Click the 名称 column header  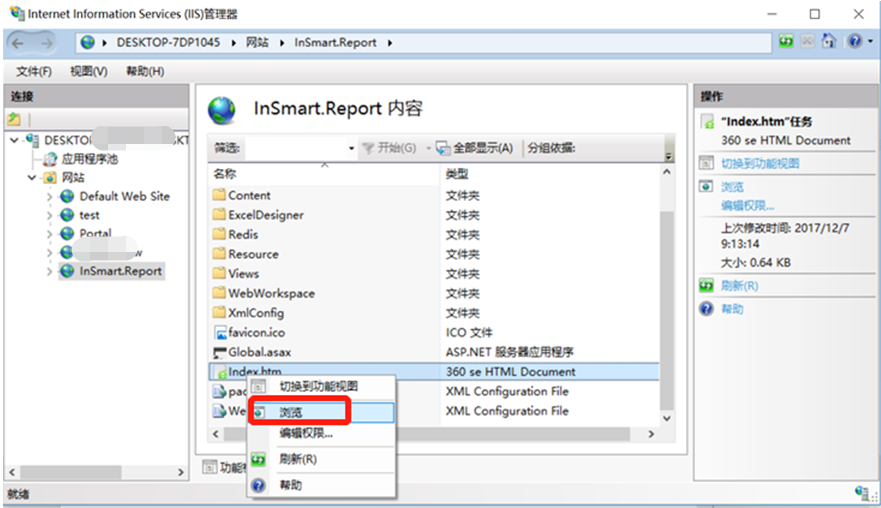click(225, 174)
